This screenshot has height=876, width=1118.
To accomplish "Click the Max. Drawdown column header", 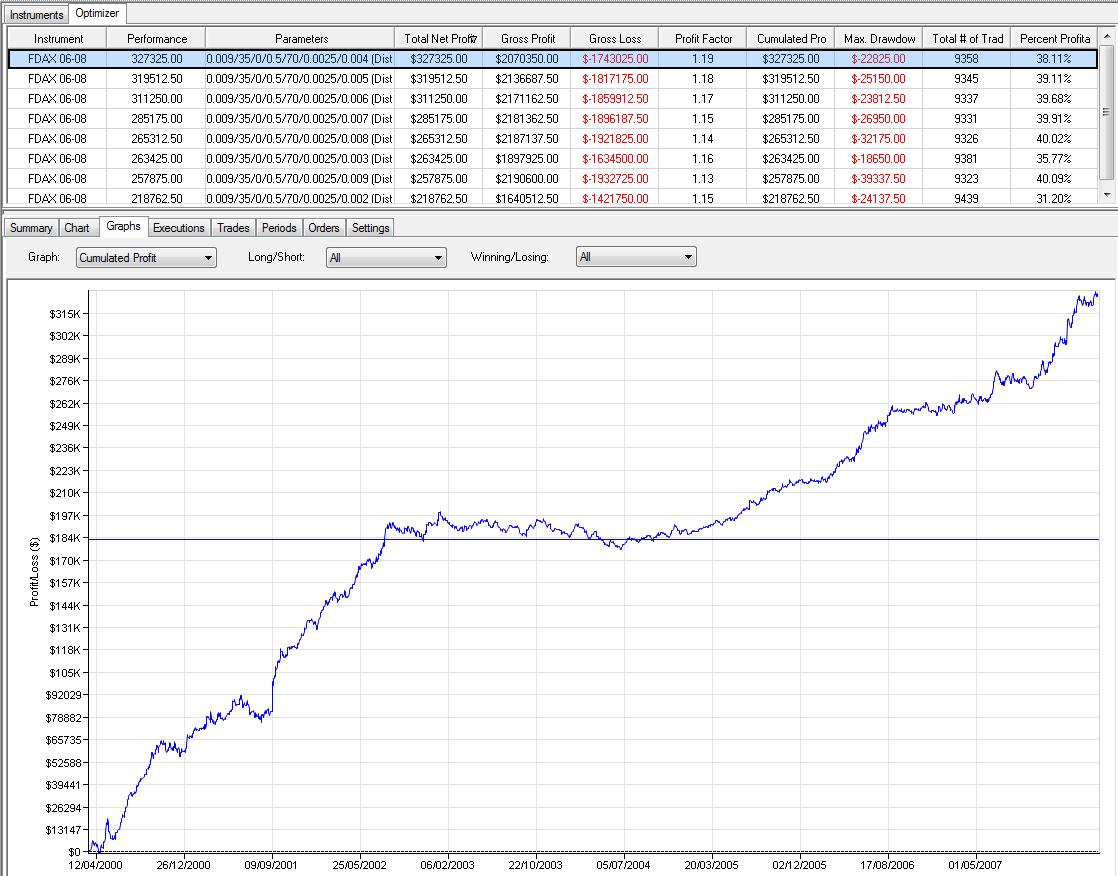I will tap(879, 39).
